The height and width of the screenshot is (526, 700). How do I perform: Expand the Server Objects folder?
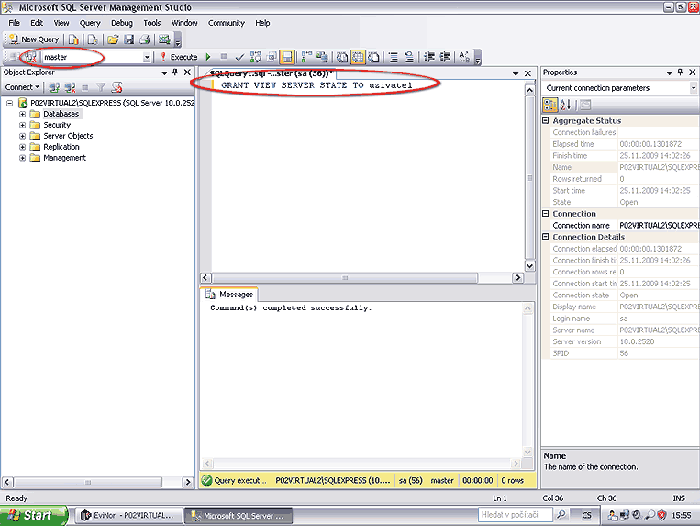22,136
